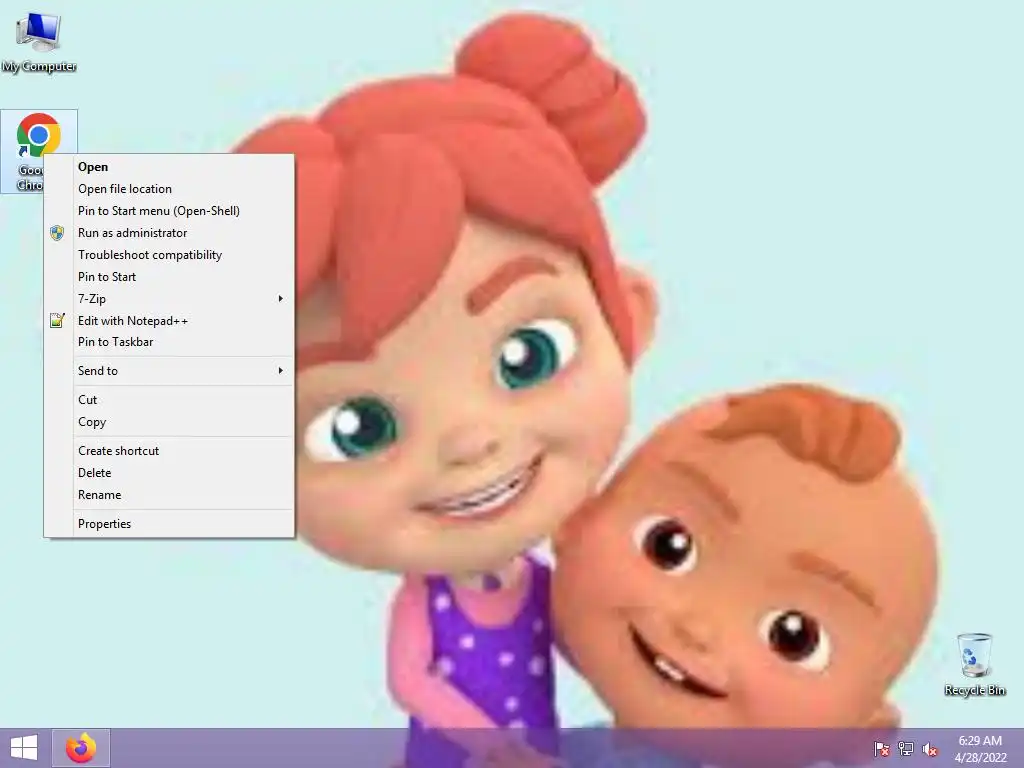Choose Cut from the context menu
Viewport: 1024px width, 768px height.
[x=169, y=400]
